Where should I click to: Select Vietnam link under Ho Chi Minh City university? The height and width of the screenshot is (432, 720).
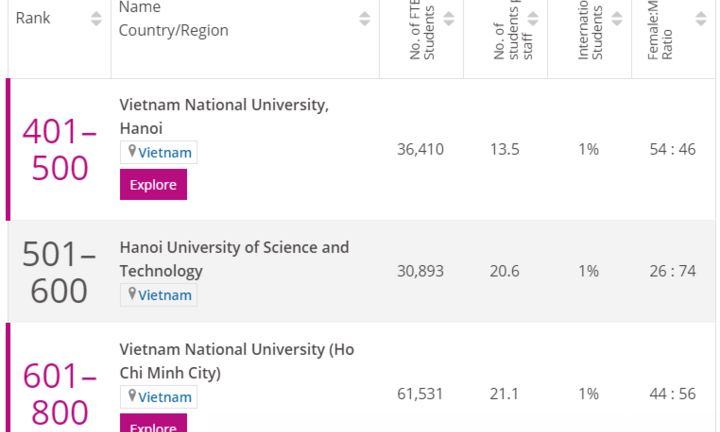click(164, 397)
